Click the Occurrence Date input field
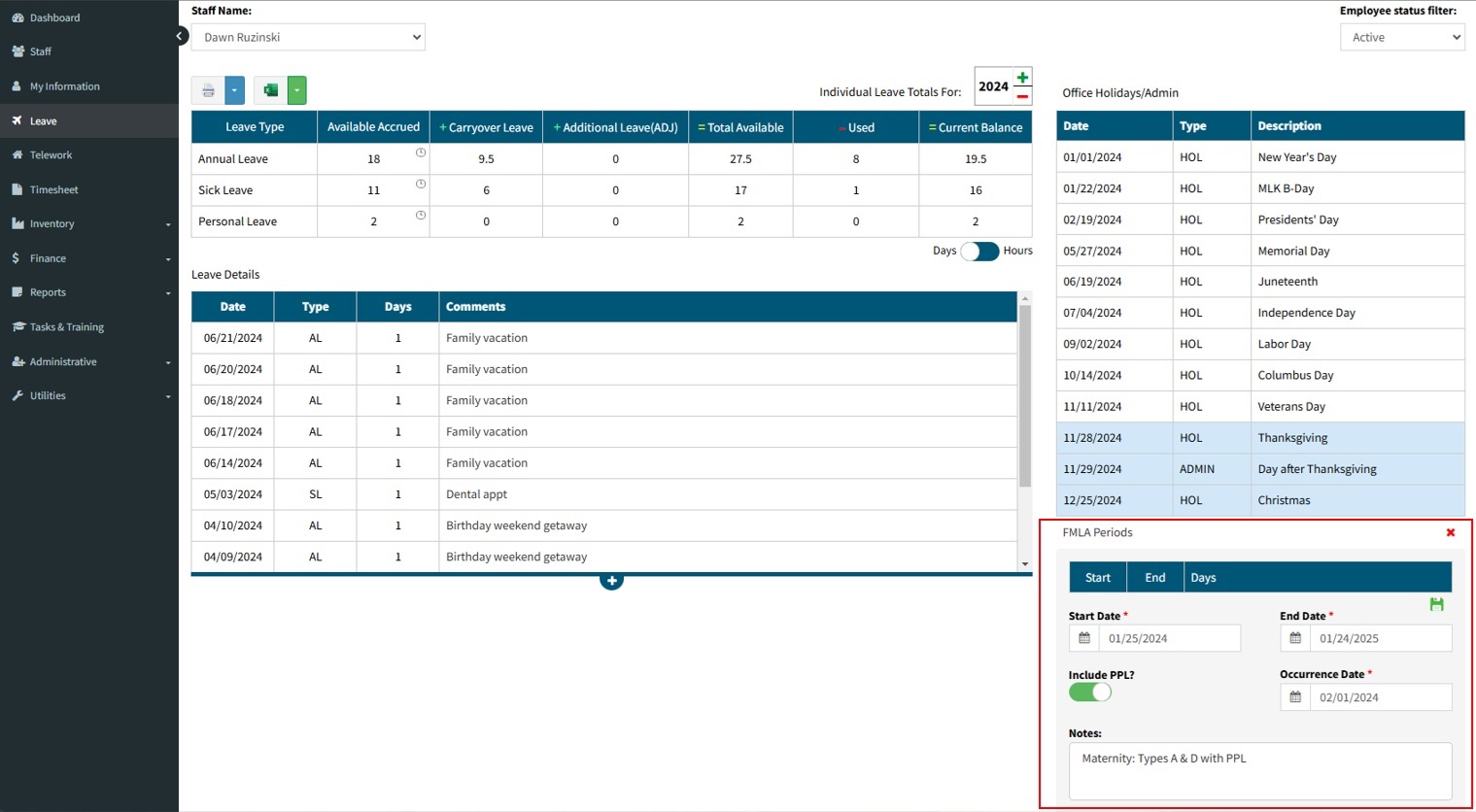 (x=1380, y=697)
